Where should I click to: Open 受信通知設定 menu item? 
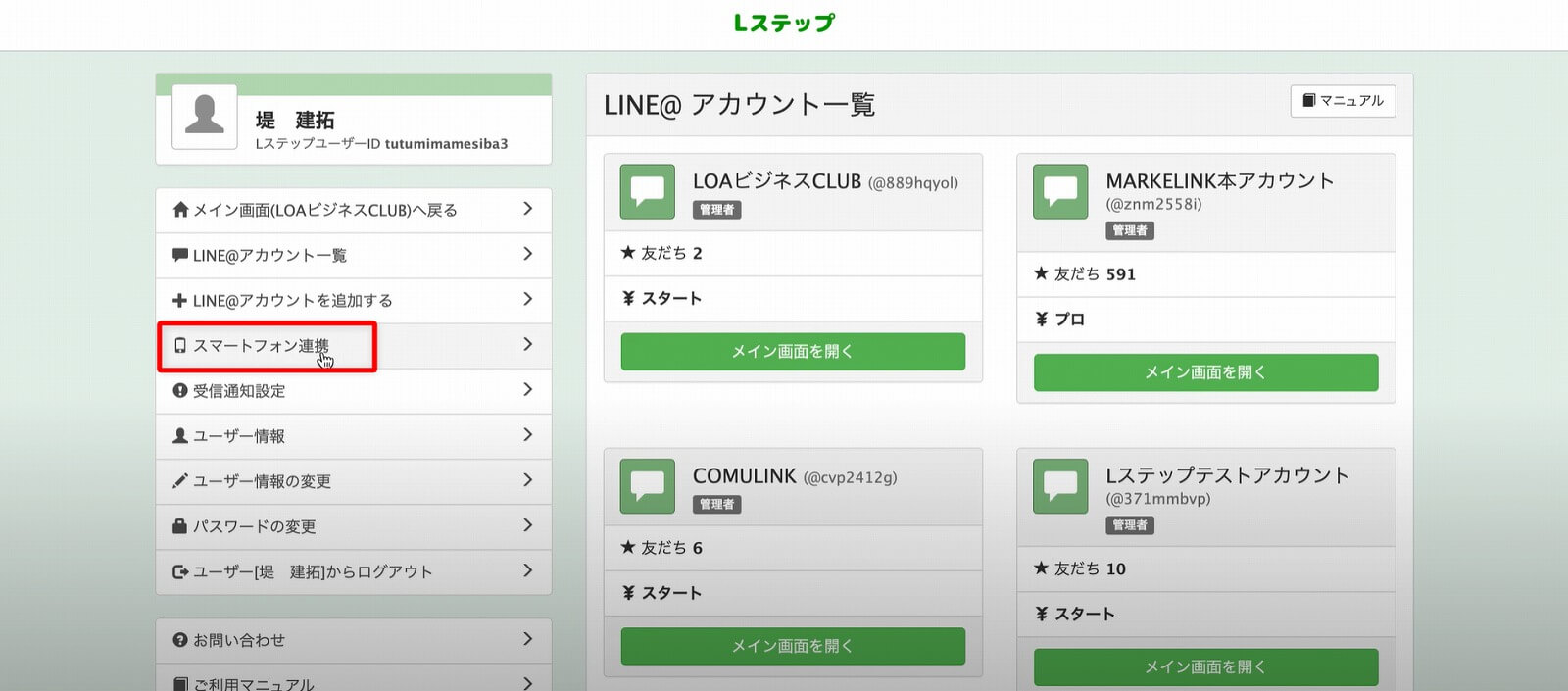click(354, 391)
